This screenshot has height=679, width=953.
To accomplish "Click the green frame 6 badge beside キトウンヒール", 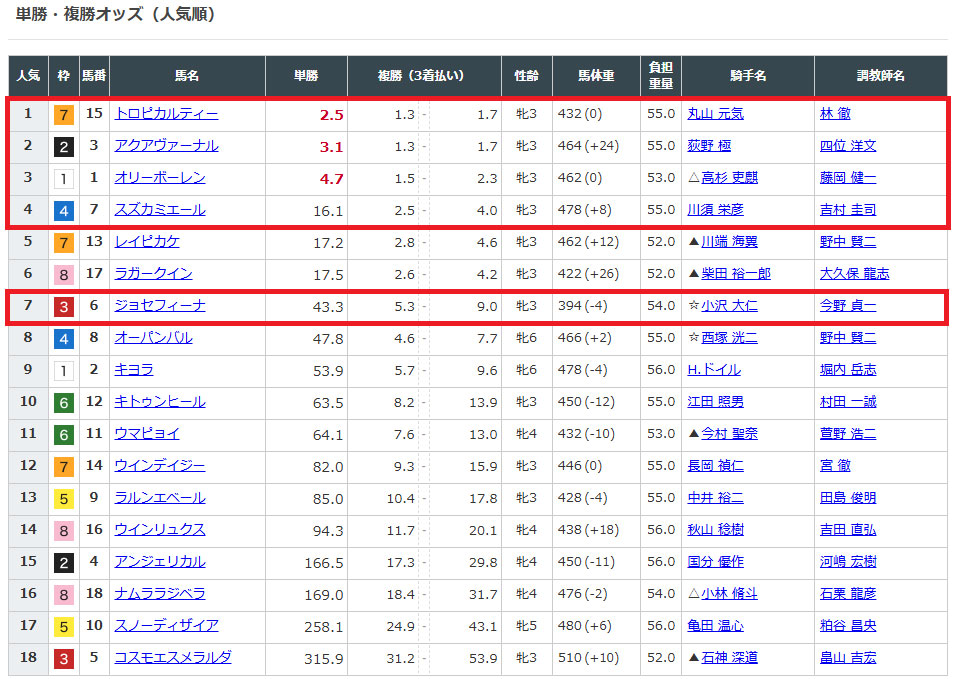I will tap(64, 403).
